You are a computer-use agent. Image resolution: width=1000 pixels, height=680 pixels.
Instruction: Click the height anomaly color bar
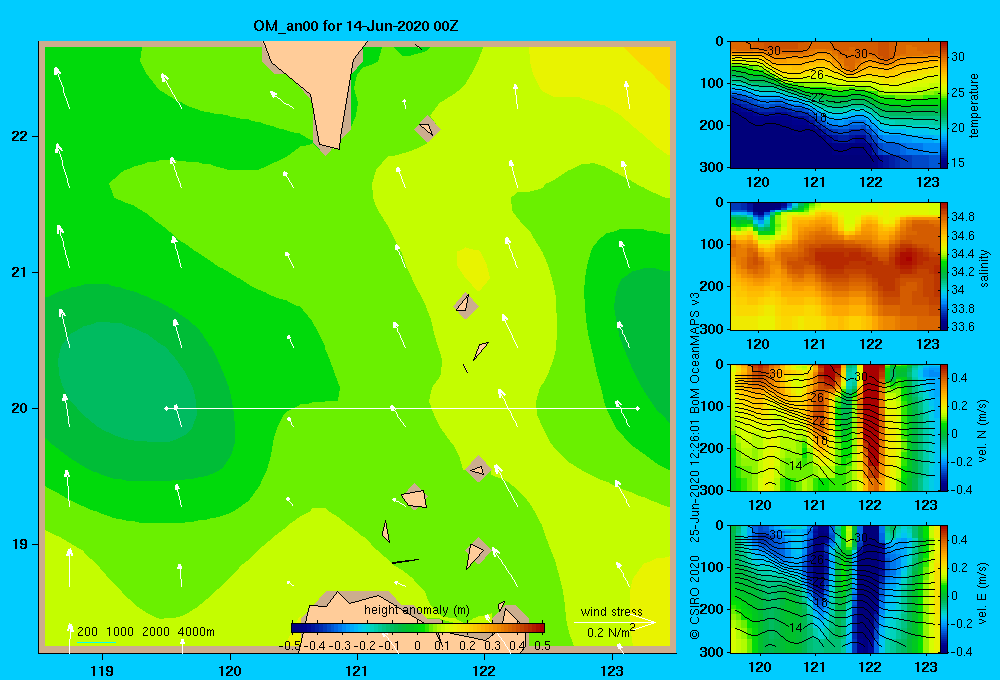coord(418,628)
